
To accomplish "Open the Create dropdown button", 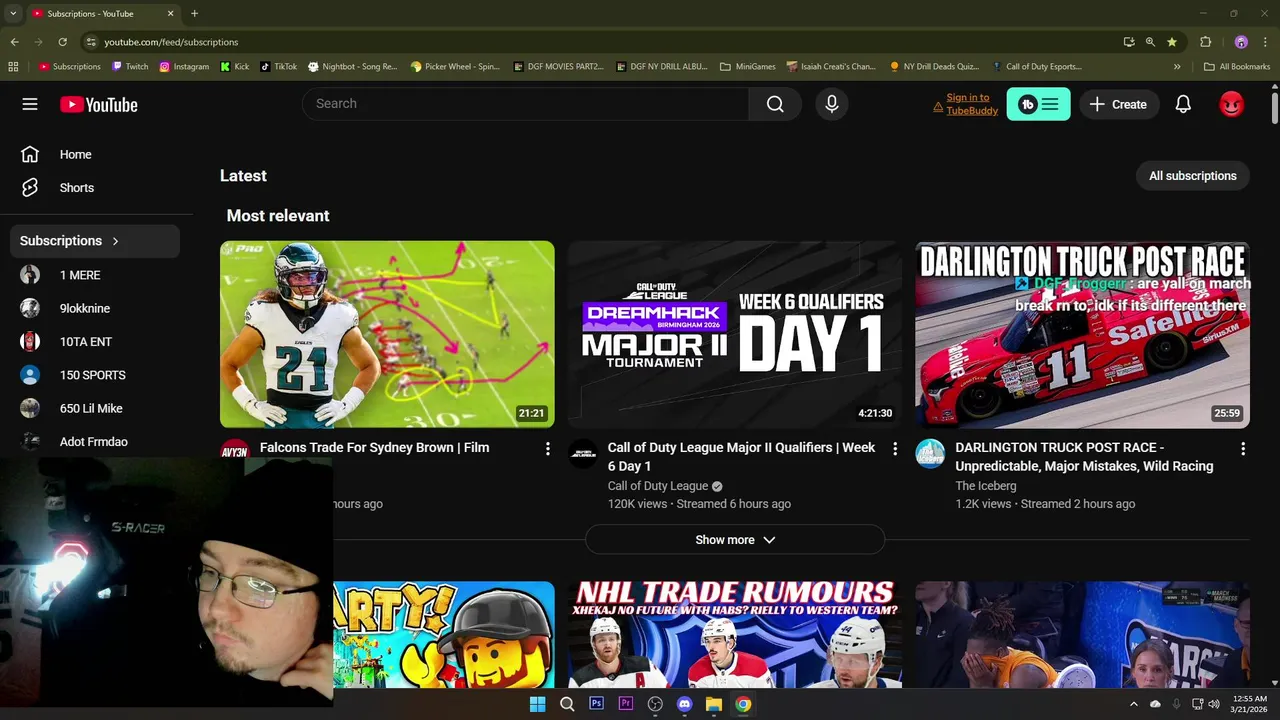I will click(x=1119, y=104).
